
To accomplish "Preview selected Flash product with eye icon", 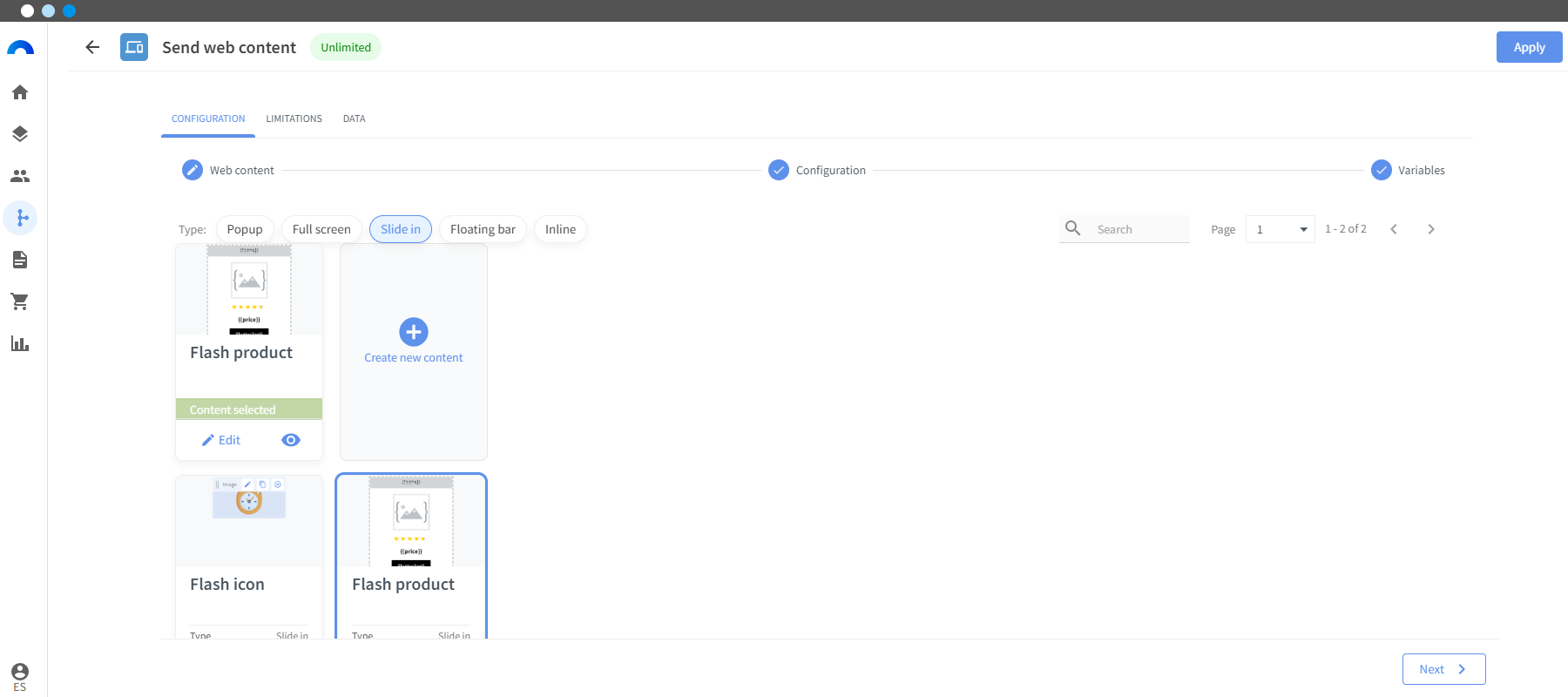I will tap(291, 440).
